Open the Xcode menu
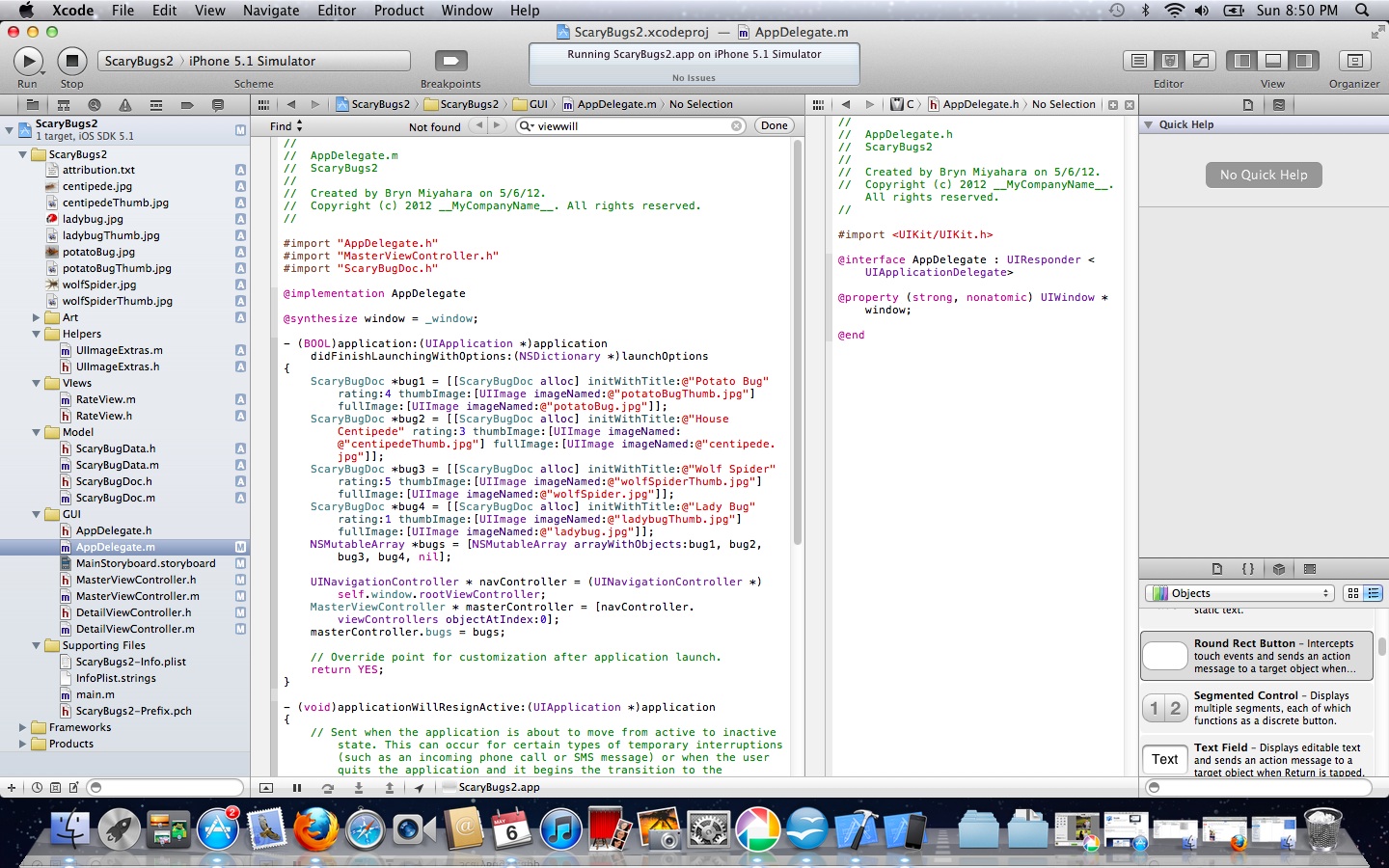The image size is (1389, 868). tap(73, 11)
